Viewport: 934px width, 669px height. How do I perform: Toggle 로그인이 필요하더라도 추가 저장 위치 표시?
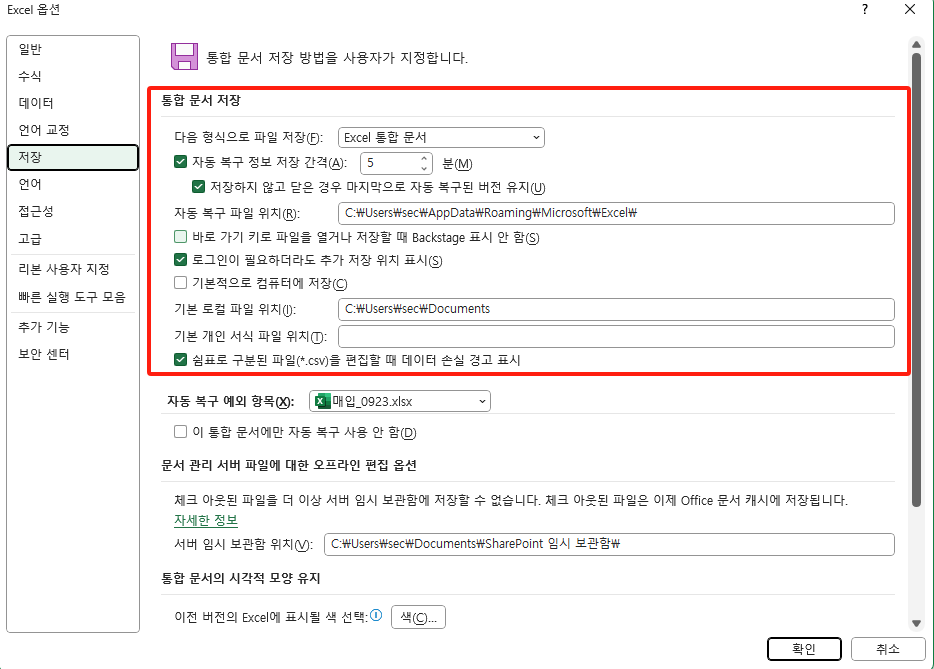180,260
